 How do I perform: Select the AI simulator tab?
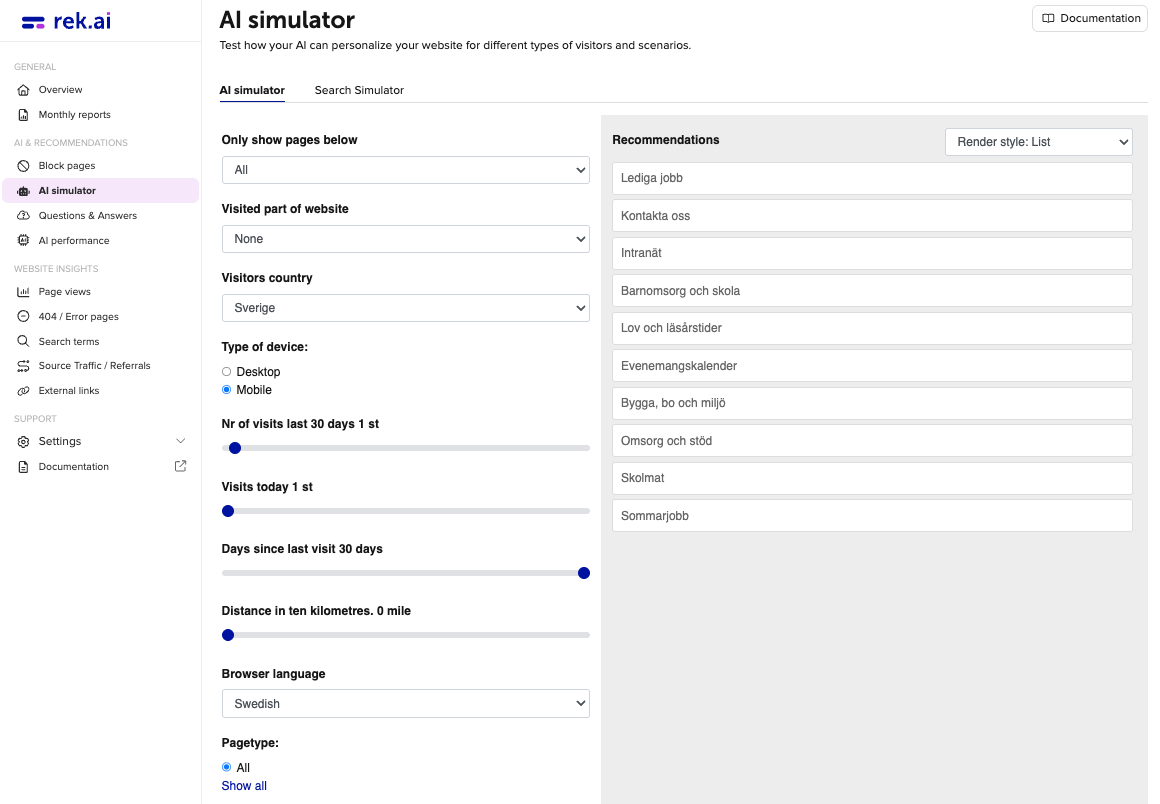coord(252,90)
